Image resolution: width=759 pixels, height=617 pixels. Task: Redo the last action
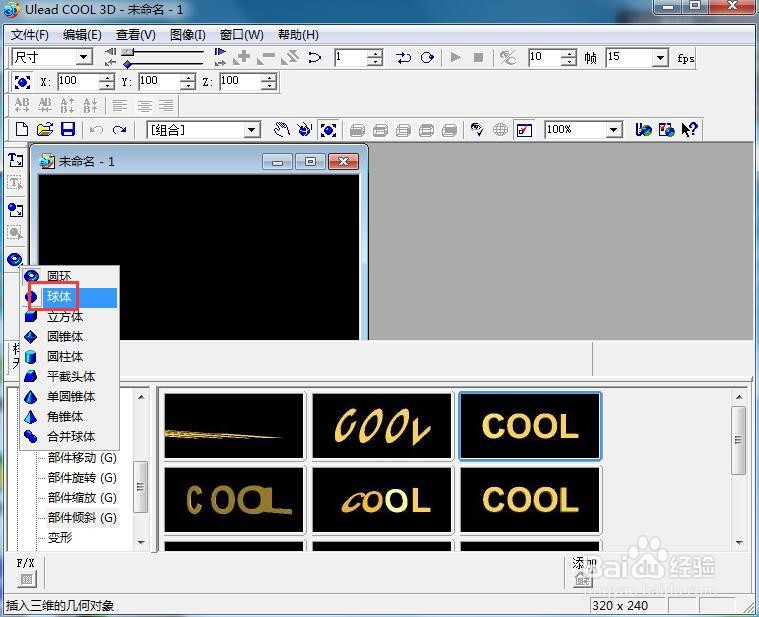[119, 130]
